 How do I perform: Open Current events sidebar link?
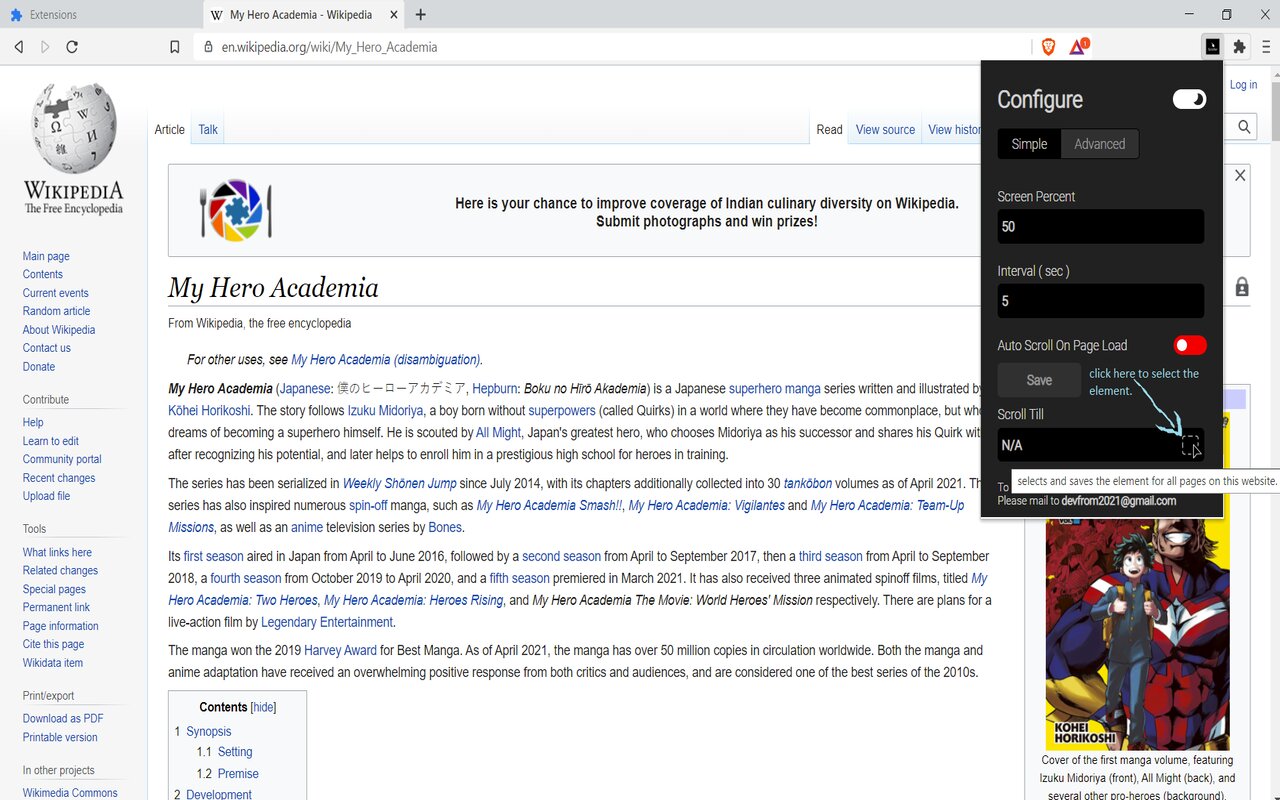tap(56, 293)
